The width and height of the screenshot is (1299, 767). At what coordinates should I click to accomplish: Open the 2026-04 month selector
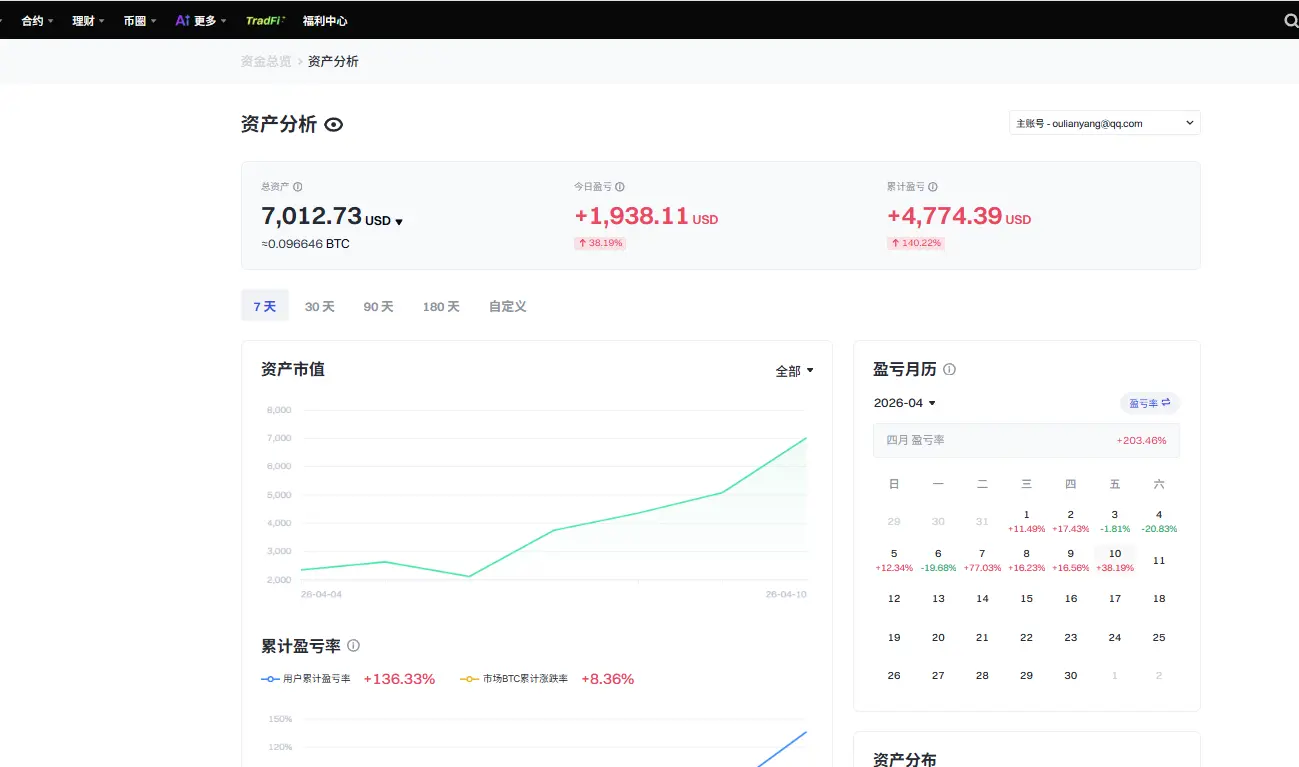[905, 403]
